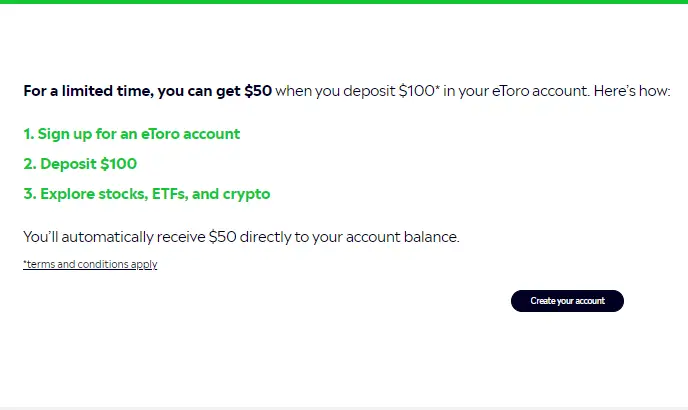The width and height of the screenshot is (688, 410).
Task: Open the terms and conditions apply link
Action: pyautogui.click(x=90, y=264)
